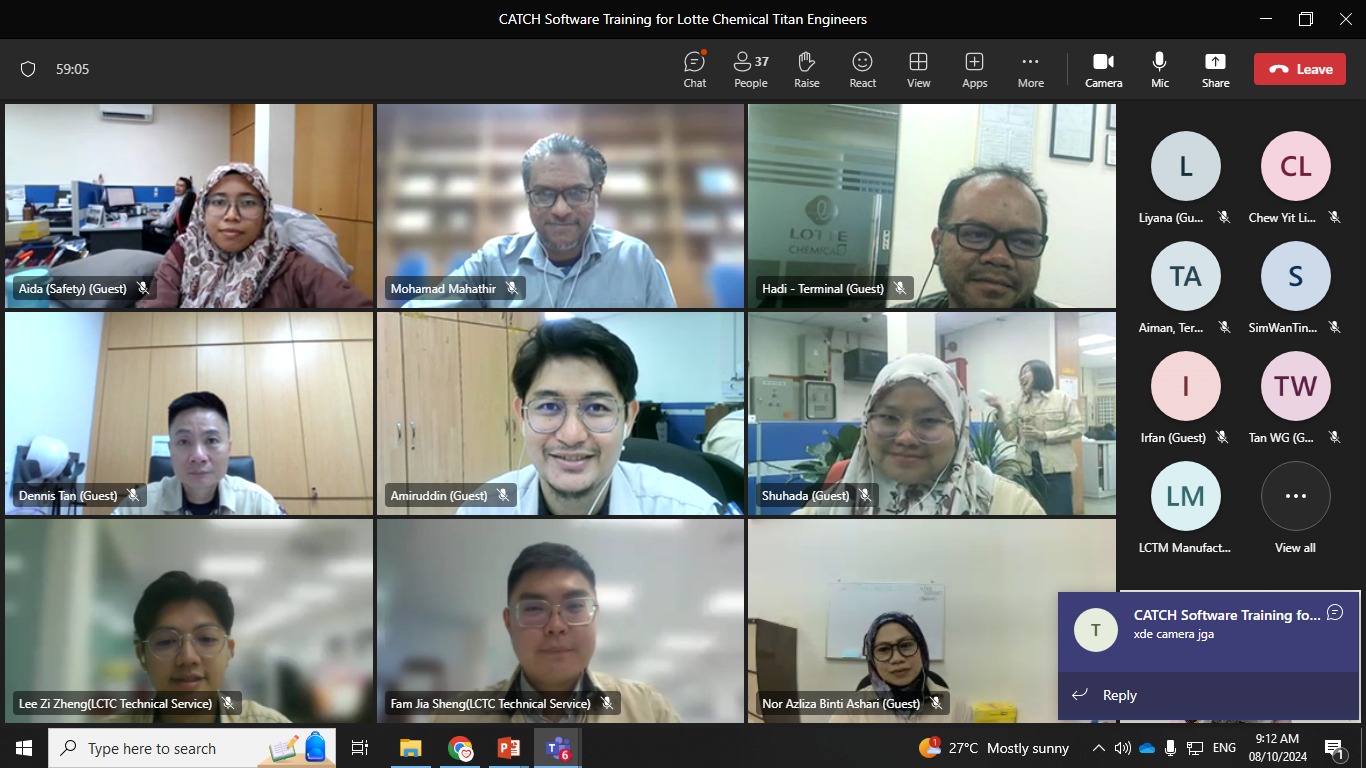
Task: Toggle the Mic mute state
Action: 1159,69
